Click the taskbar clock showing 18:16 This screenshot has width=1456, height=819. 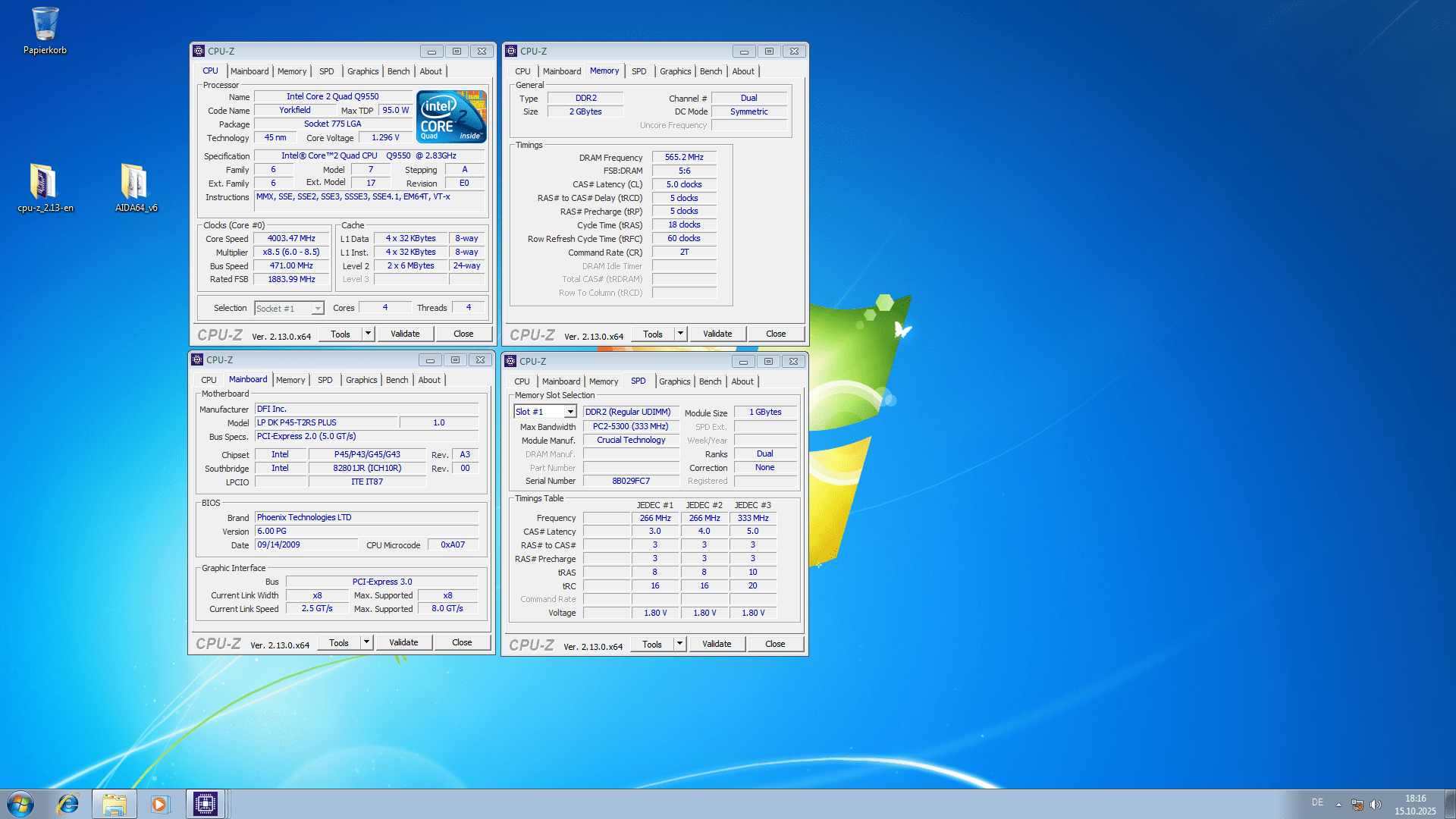pos(1415,804)
